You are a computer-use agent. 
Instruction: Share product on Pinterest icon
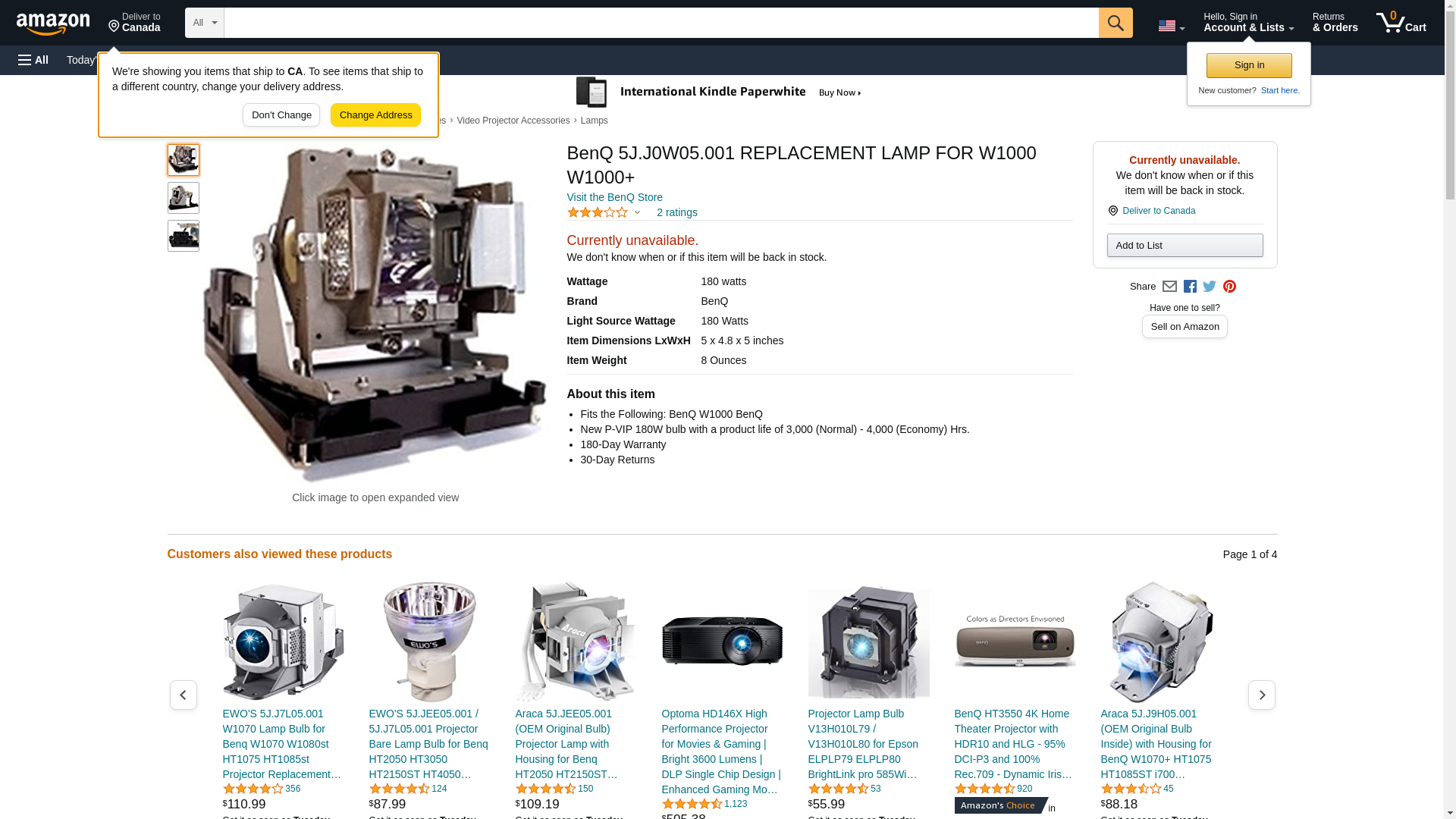click(x=1229, y=287)
